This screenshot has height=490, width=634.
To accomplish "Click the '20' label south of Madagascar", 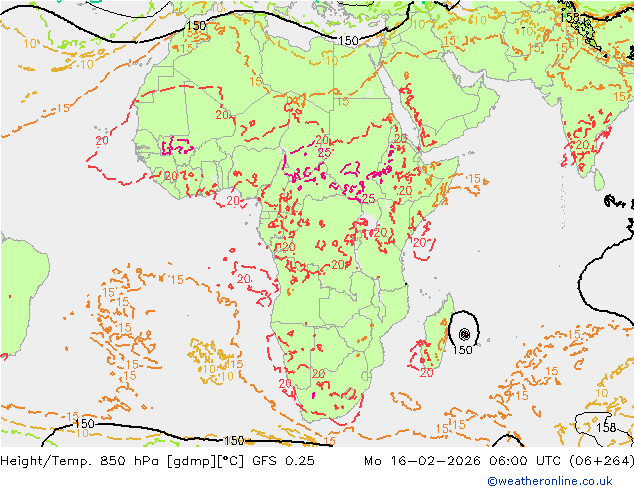I will pos(427,373).
